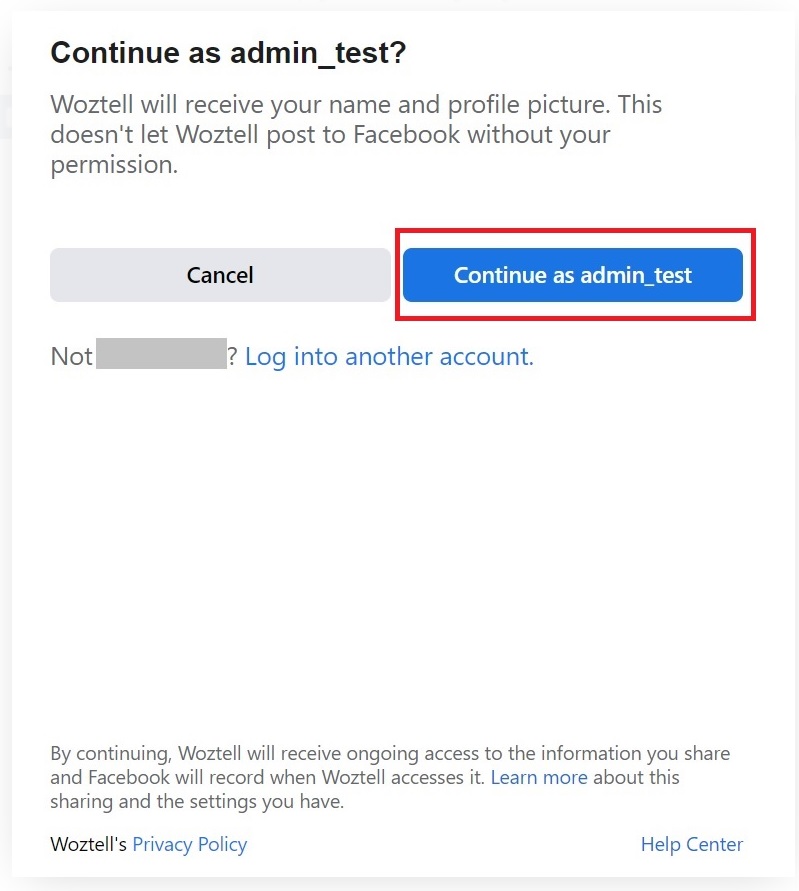Screen dimensions: 799x891
Task: Switch accounts via 'Log into another account'
Action: point(389,357)
